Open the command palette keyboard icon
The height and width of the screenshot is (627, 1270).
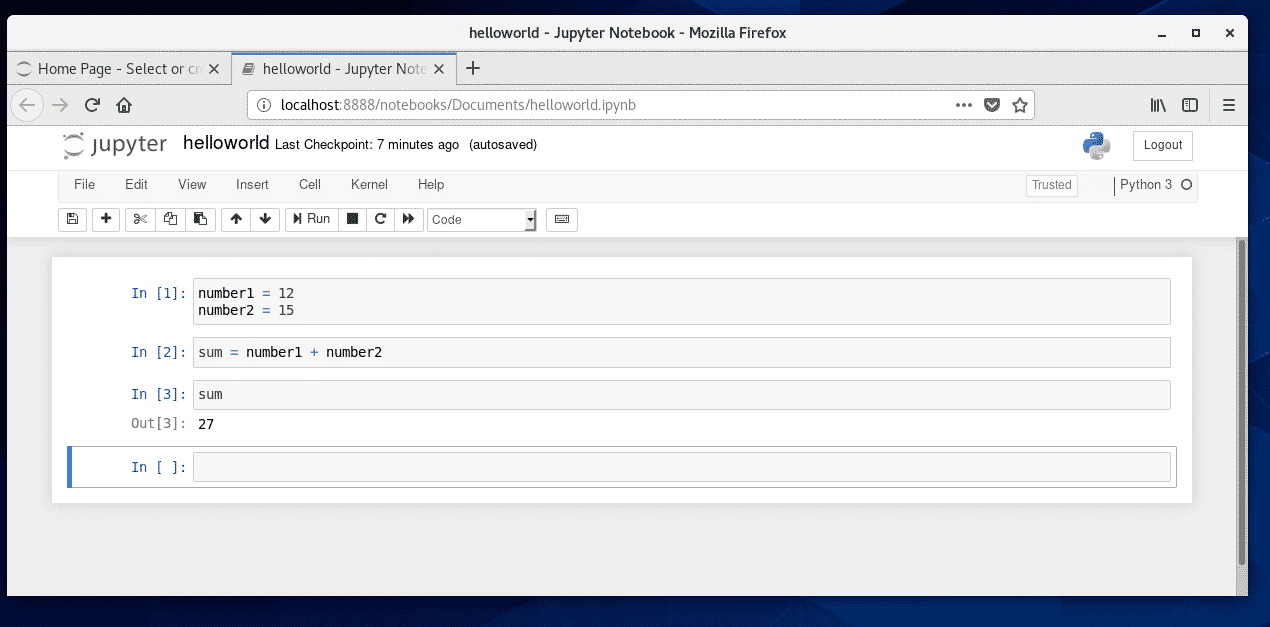pyautogui.click(x=561, y=219)
